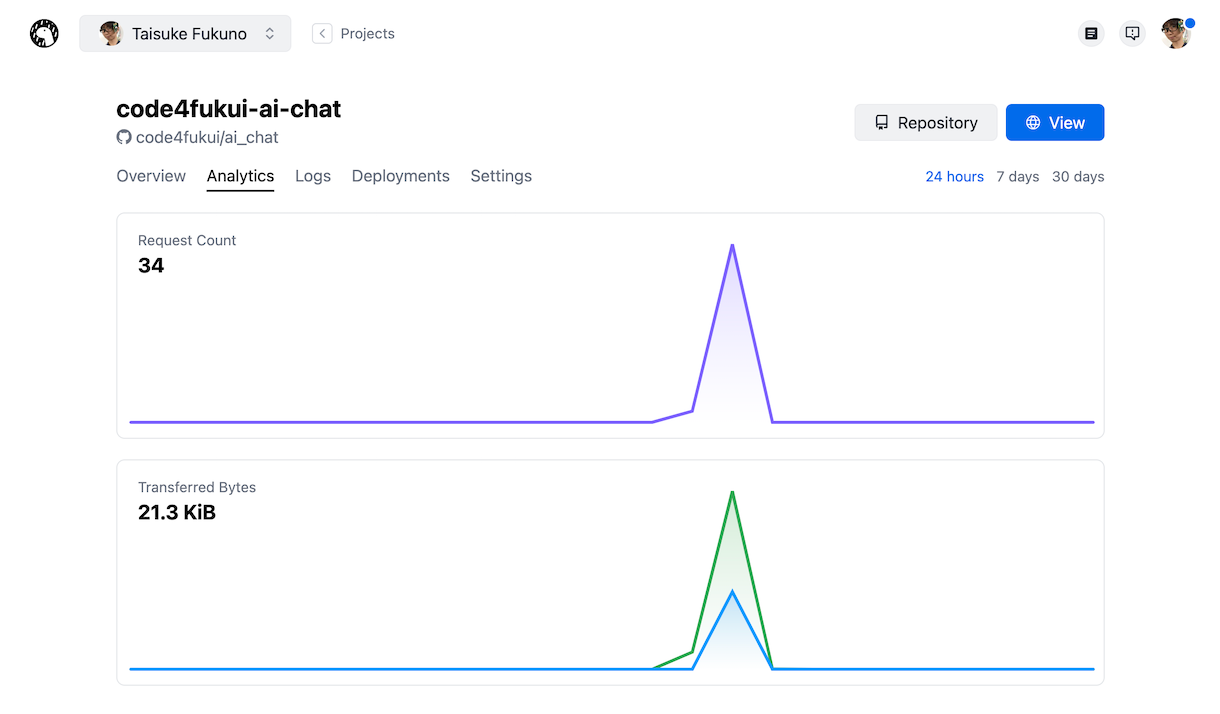Click the GitHub icon beside the repo name
The width and height of the screenshot is (1220, 714).
[123, 137]
